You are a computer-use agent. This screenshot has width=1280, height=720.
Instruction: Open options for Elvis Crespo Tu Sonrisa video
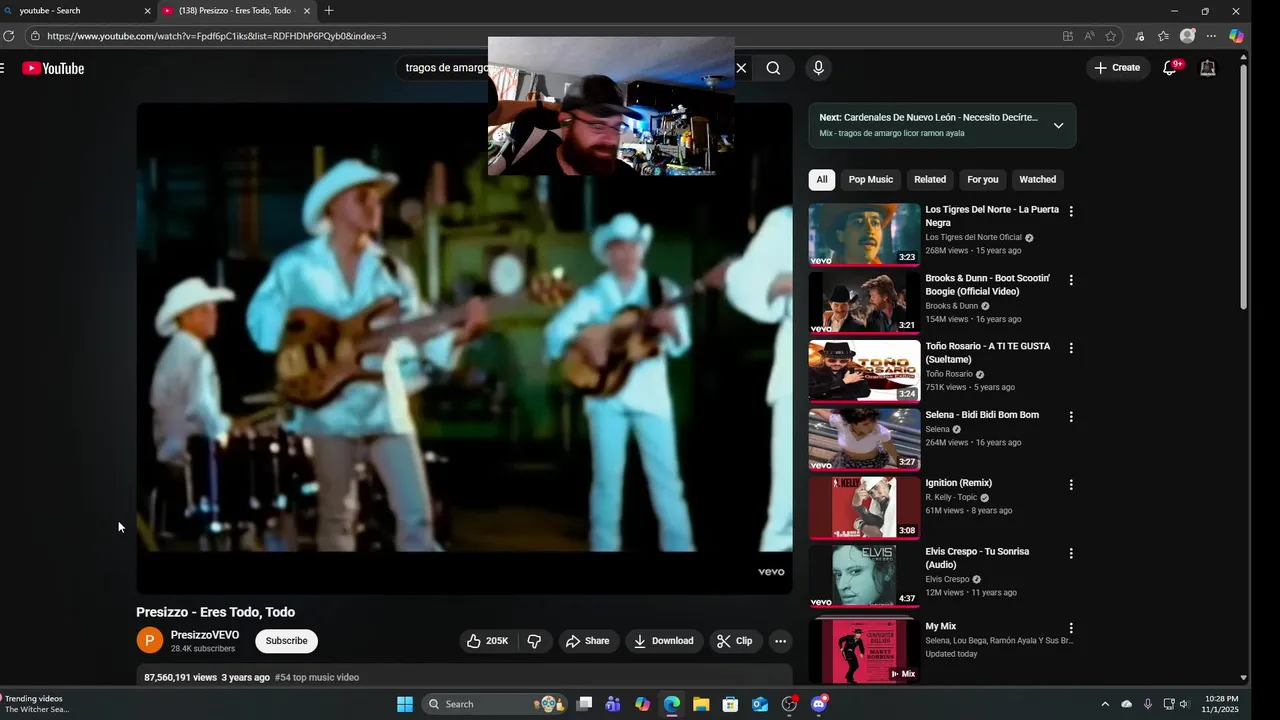pyautogui.click(x=1071, y=553)
